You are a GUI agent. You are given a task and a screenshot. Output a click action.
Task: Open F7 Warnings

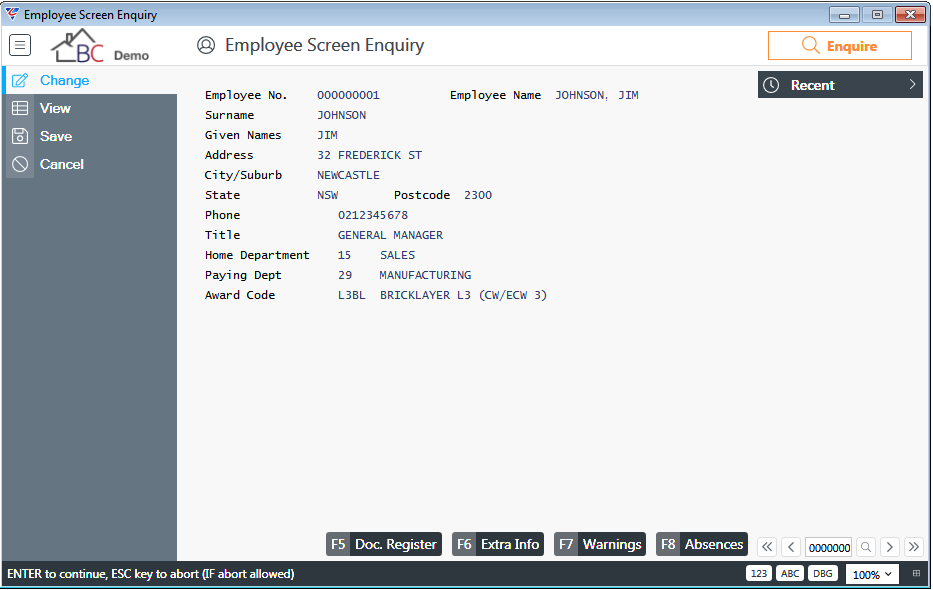[x=600, y=544]
